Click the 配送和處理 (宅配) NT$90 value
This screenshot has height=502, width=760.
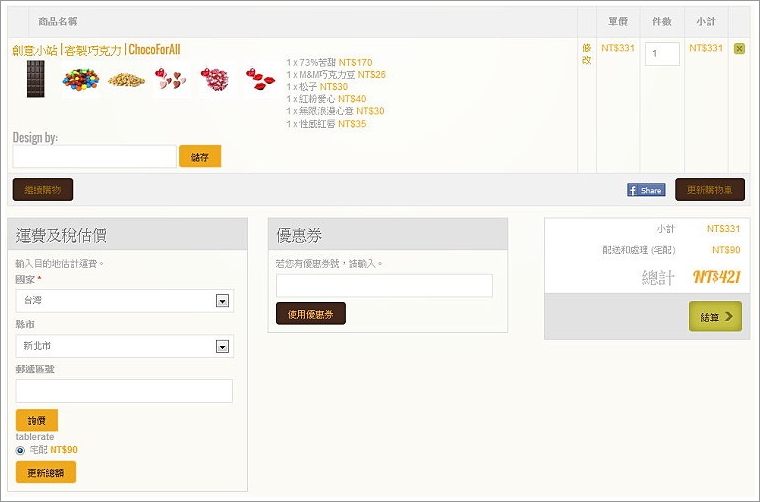[726, 250]
